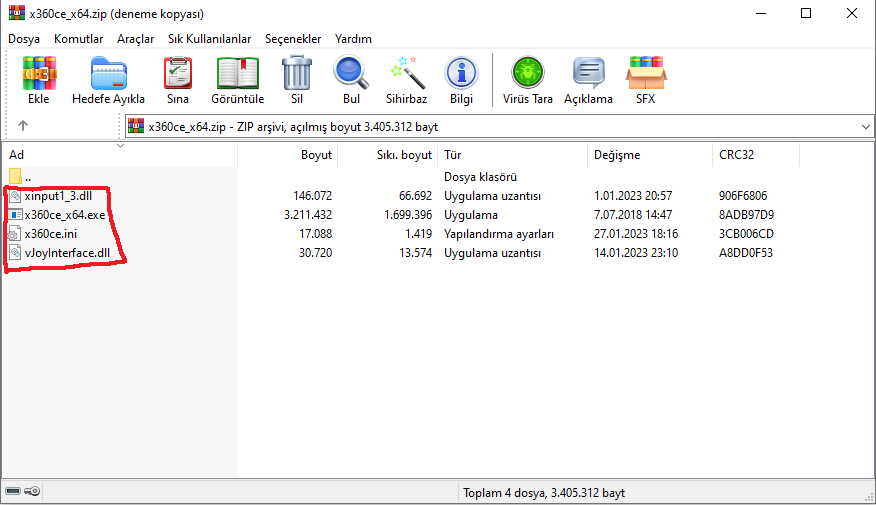876x505 pixels.
Task: Start the Virüs Tara scan
Action: tap(527, 73)
